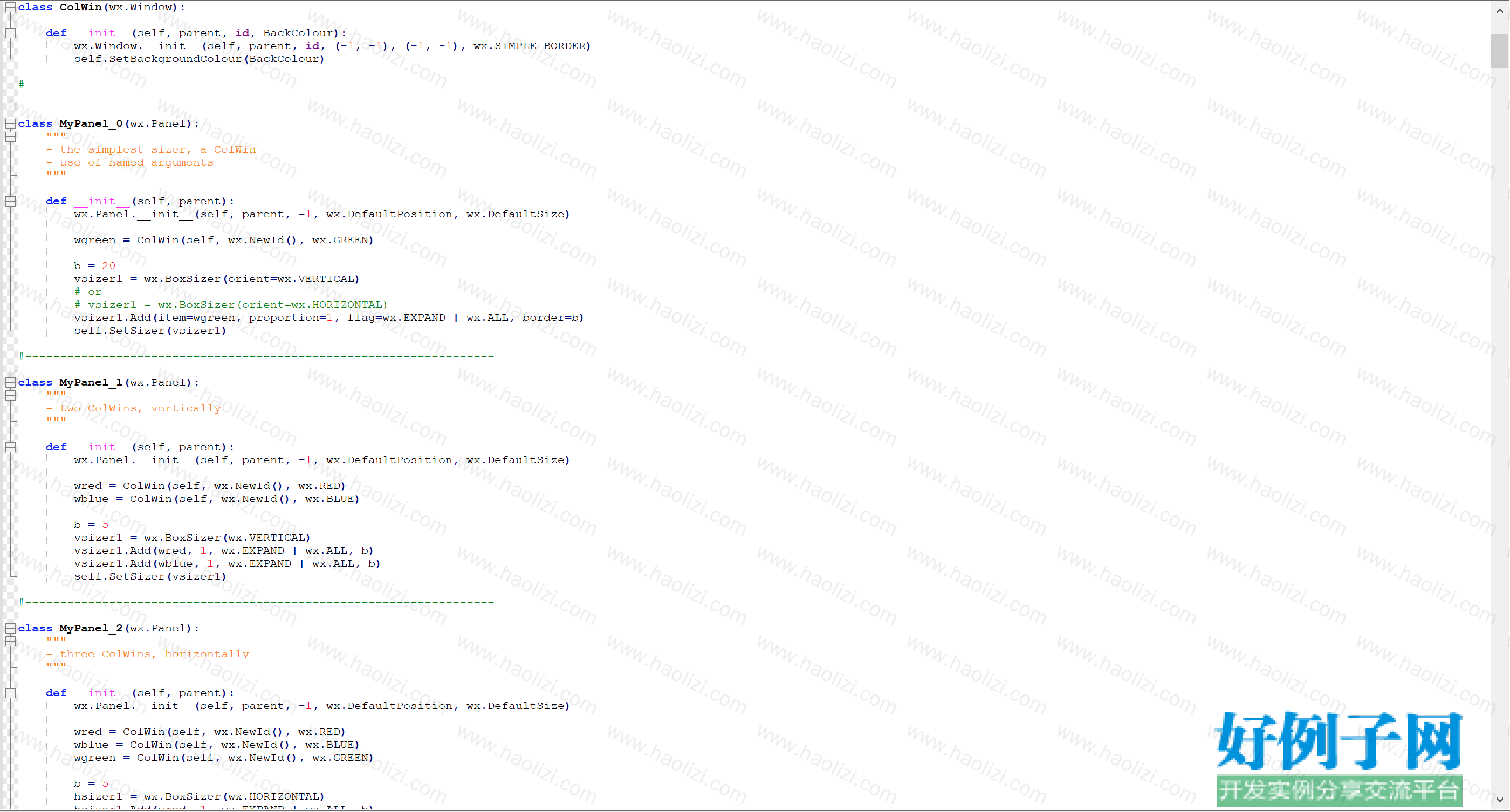Fold the MyPanel_0 docstring block
The height and width of the screenshot is (812, 1510).
11,136
